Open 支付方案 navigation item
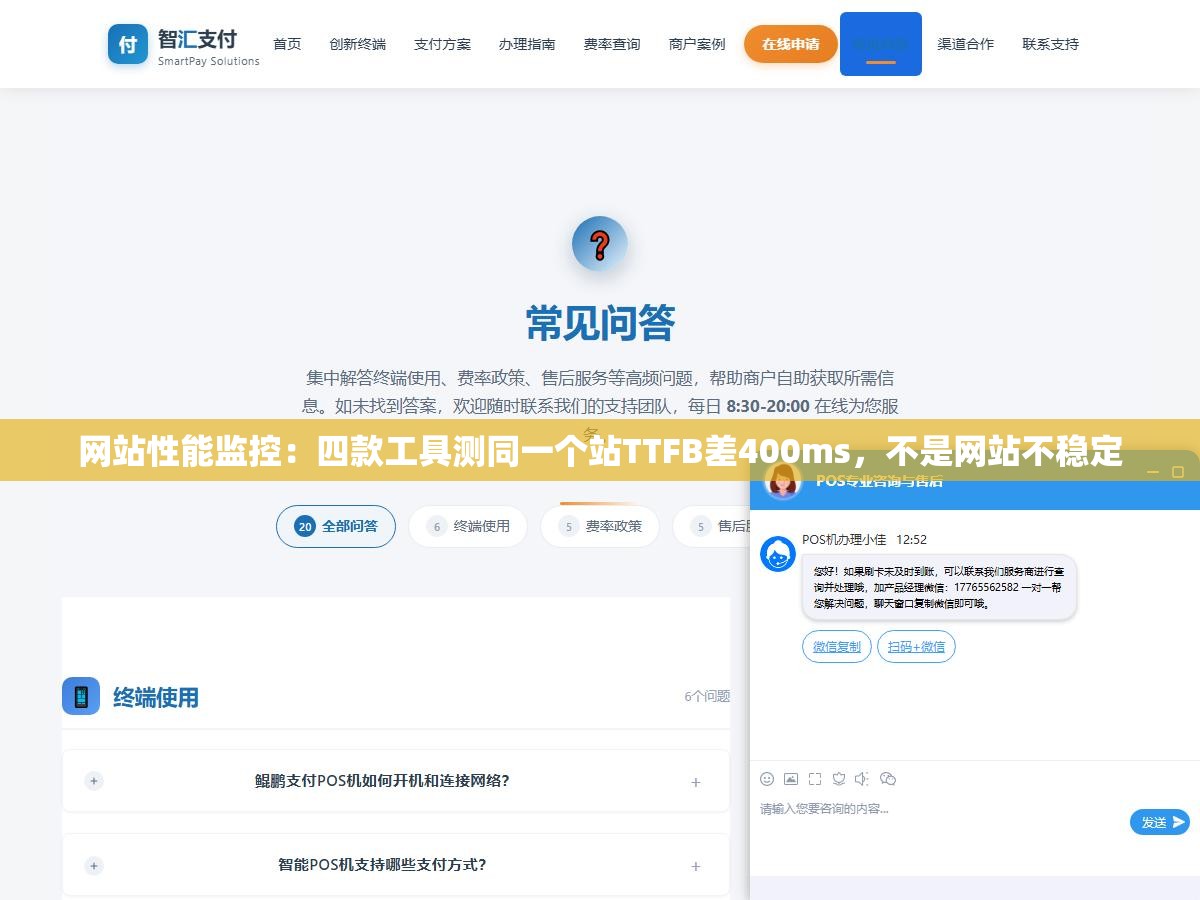This screenshot has height=900, width=1200. (442, 44)
